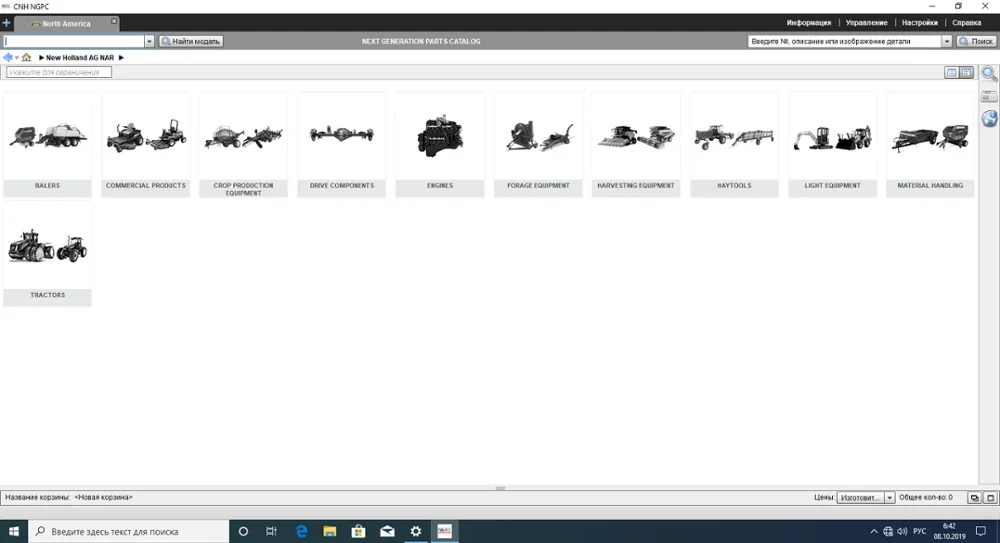Close the North America tab
The height and width of the screenshot is (543, 1000).
point(113,22)
